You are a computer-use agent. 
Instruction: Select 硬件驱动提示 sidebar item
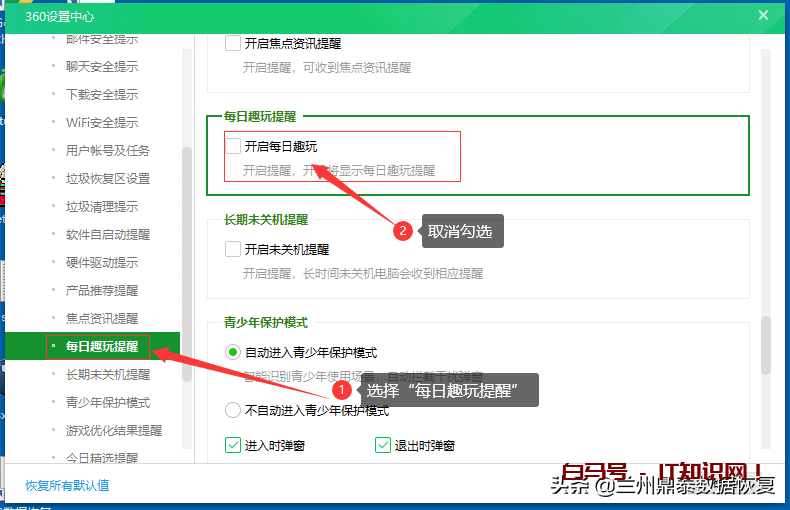pos(102,263)
